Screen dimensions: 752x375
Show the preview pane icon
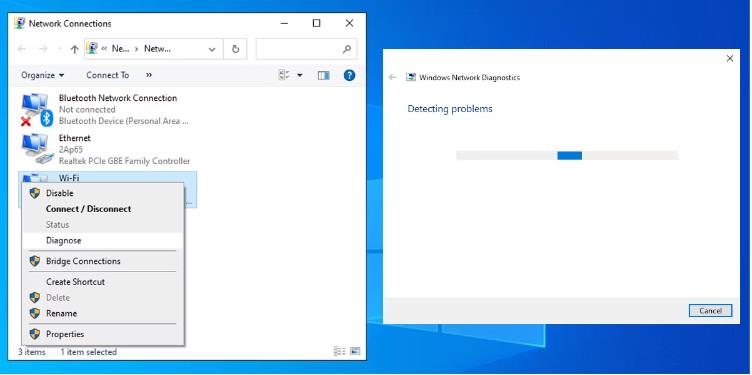click(x=324, y=75)
